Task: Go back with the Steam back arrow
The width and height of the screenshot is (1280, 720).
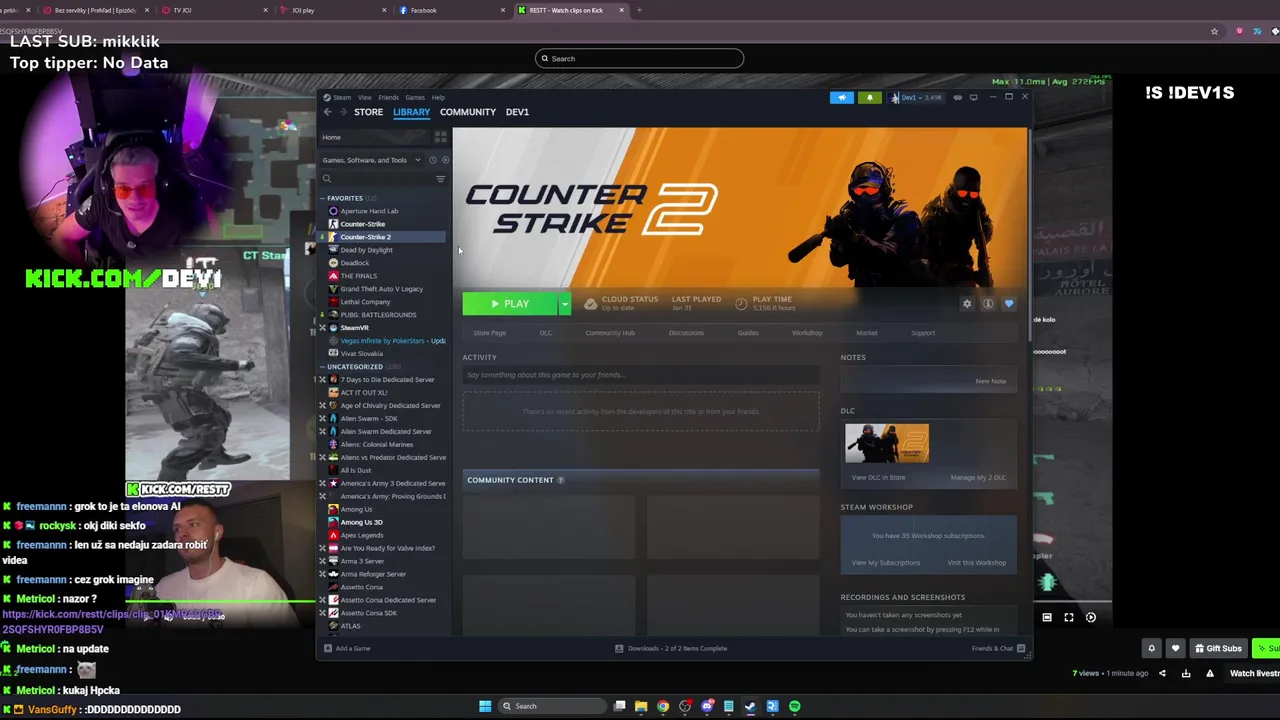Action: pos(327,112)
